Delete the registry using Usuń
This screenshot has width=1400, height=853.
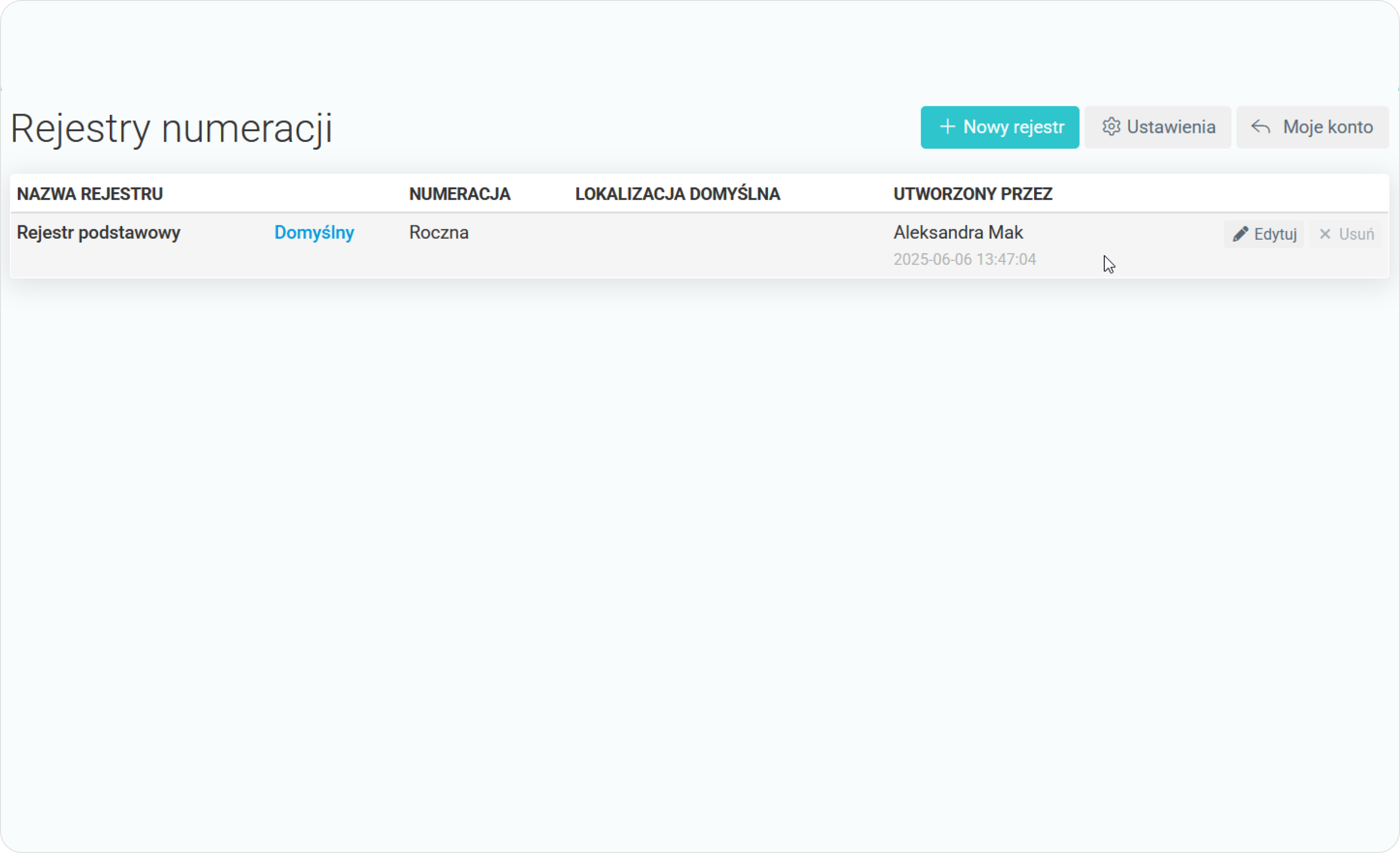pyautogui.click(x=1346, y=234)
